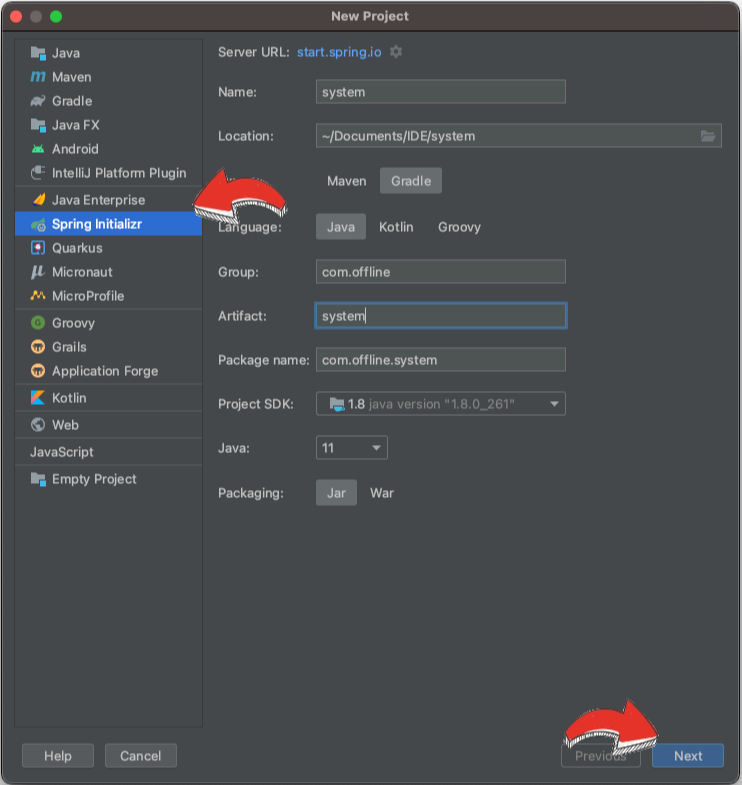Click the Spring Initializr leaf icon
Viewport: 742px width, 785px height.
[x=38, y=224]
